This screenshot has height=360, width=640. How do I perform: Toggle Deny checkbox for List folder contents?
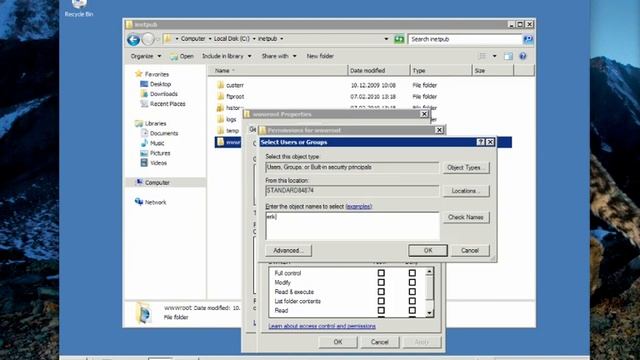(412, 301)
